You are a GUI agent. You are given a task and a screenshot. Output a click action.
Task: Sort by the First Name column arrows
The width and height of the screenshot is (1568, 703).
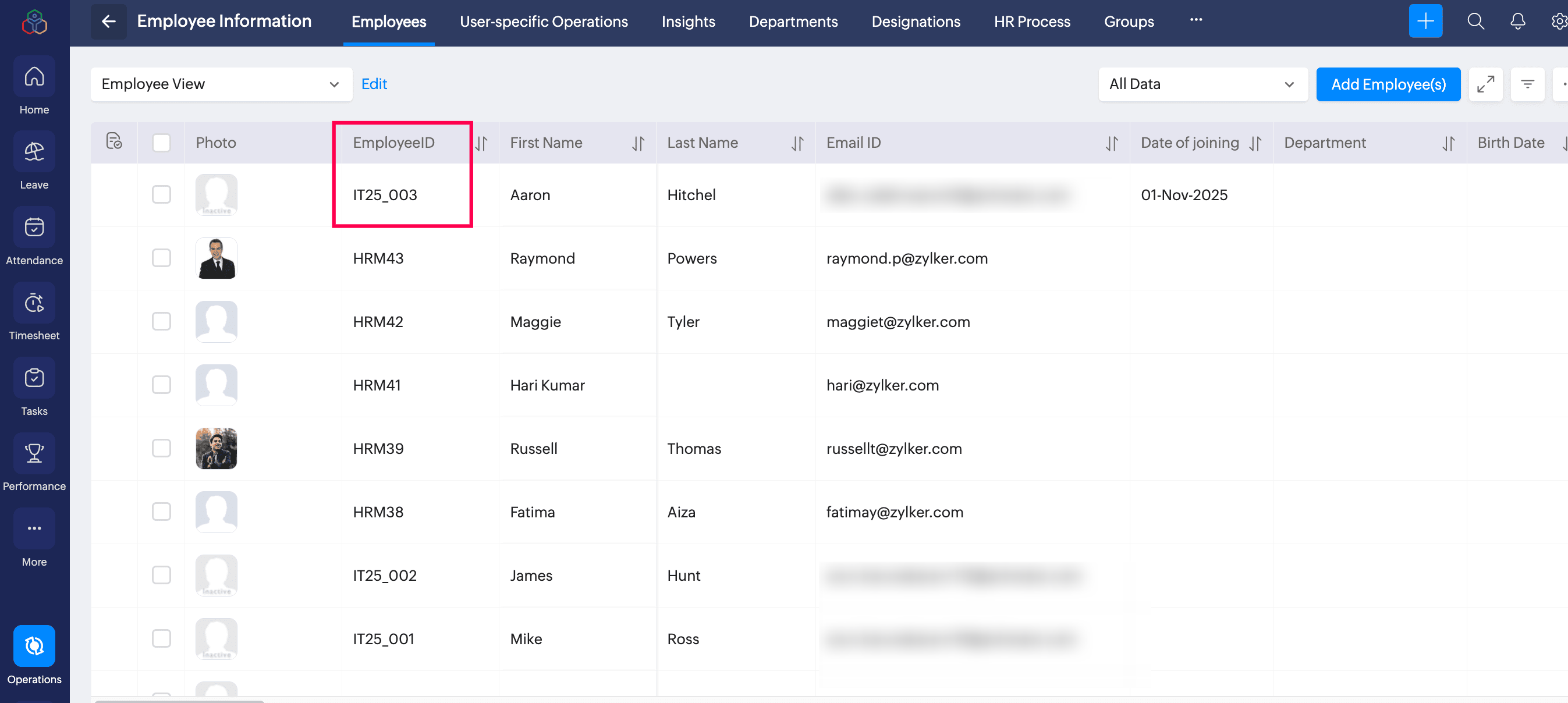(x=637, y=143)
